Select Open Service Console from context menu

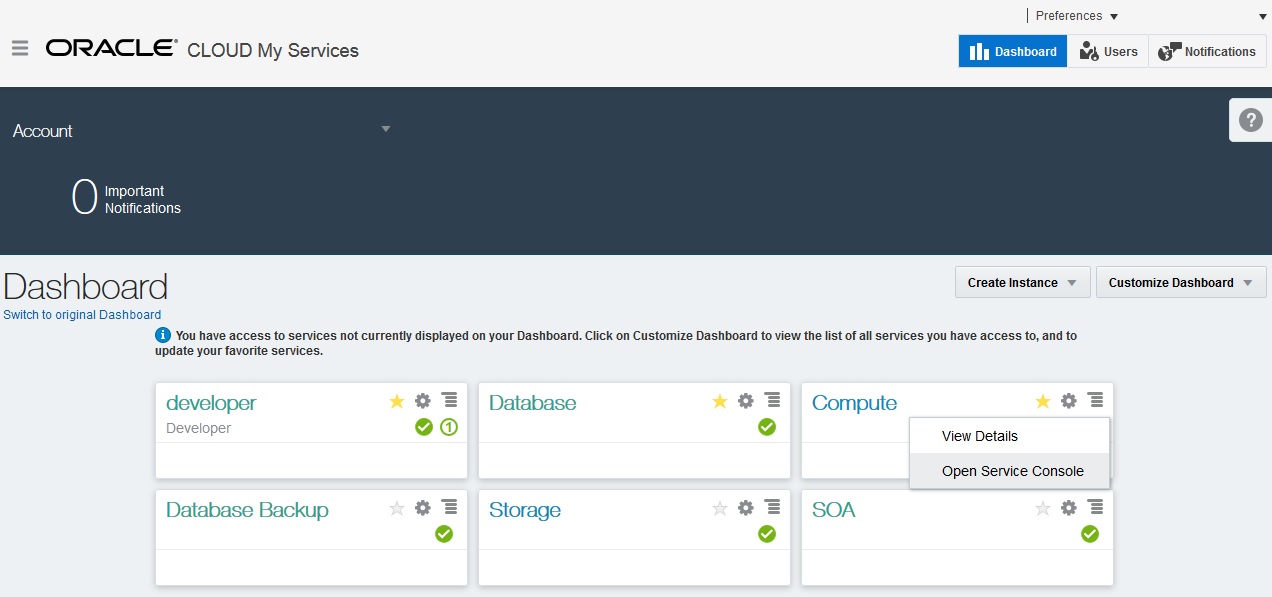(1011, 470)
